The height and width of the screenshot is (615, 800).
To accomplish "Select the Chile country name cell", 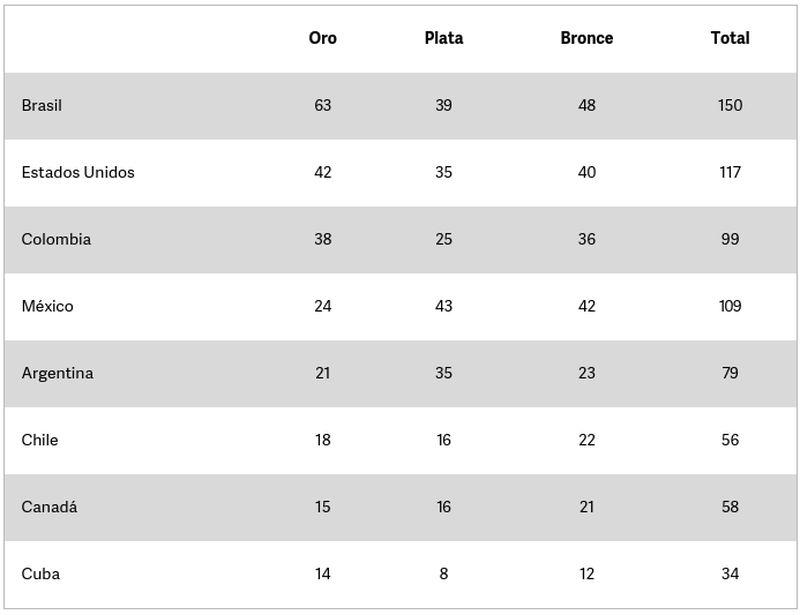I will click(x=39, y=440).
